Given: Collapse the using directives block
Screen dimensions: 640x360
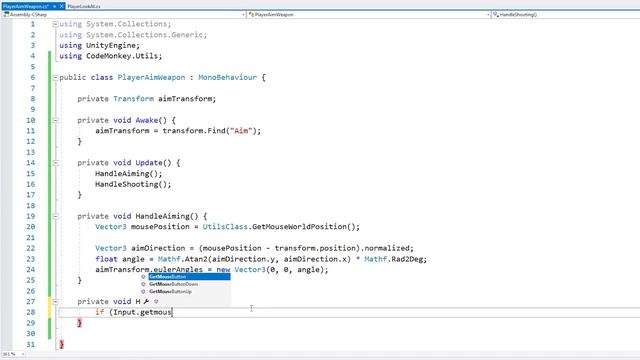Looking at the screenshot, I should click(x=56, y=24).
